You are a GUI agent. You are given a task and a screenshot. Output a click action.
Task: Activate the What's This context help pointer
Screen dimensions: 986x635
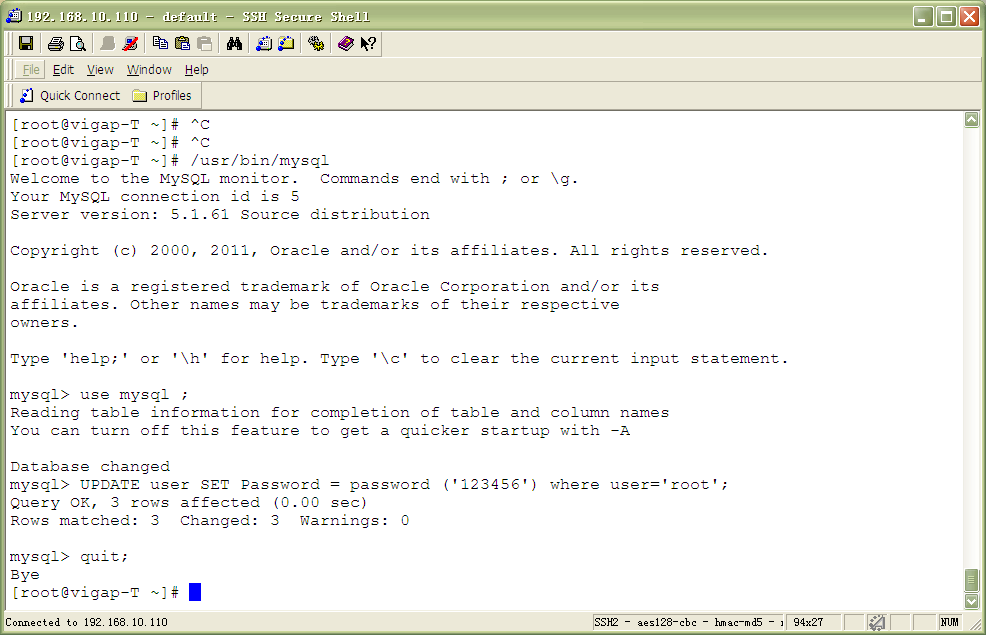pos(368,43)
